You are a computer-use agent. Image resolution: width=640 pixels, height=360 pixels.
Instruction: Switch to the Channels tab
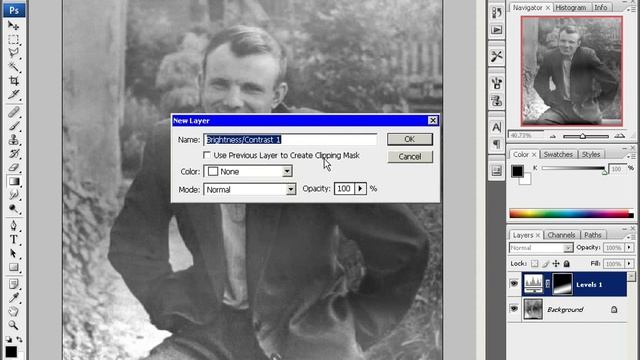pyautogui.click(x=561, y=235)
